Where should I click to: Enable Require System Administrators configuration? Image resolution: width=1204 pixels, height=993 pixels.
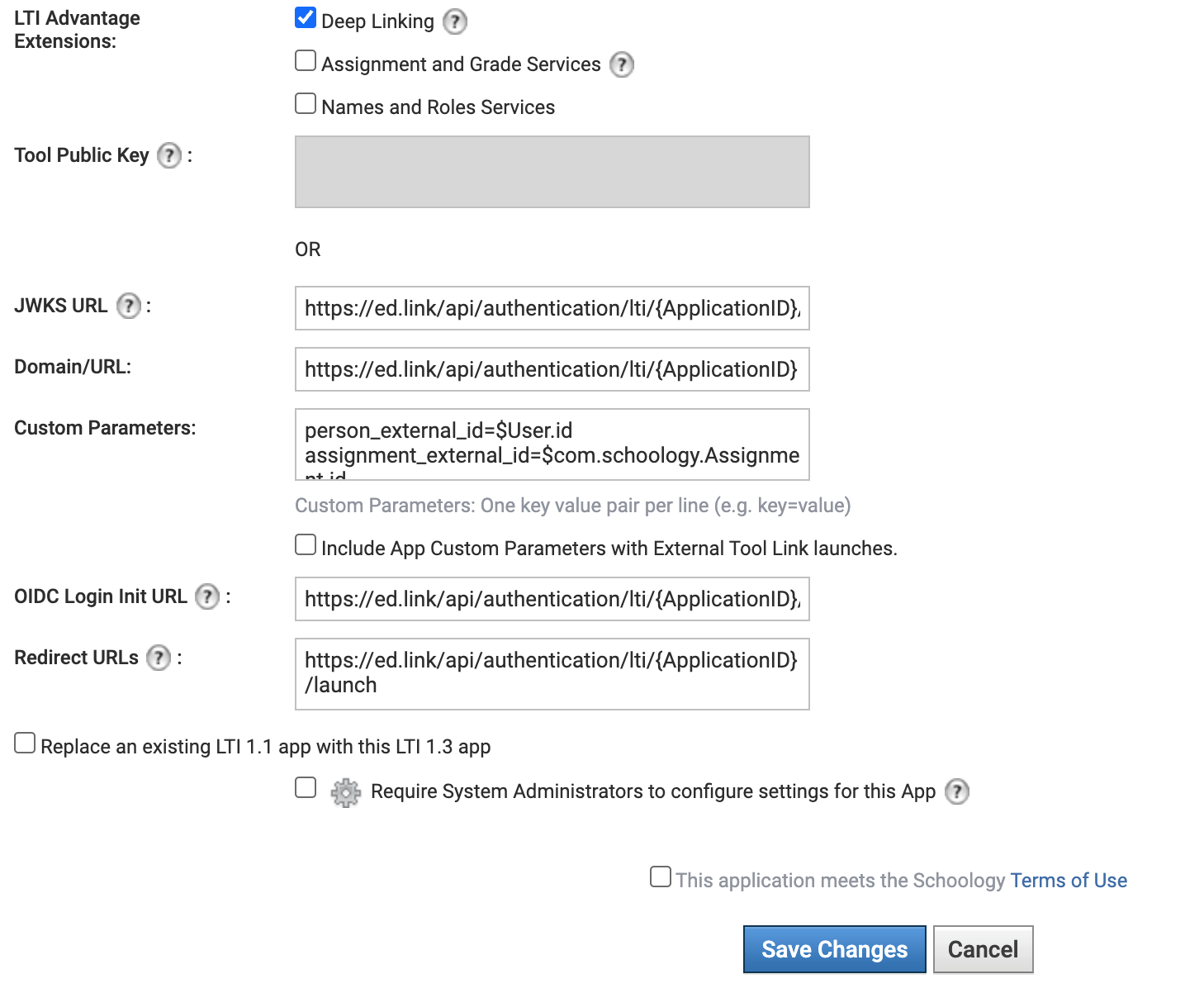(305, 788)
